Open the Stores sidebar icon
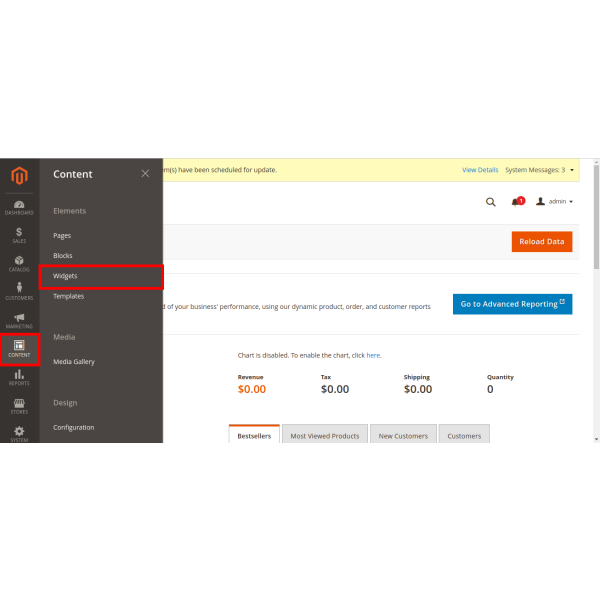This screenshot has width=600, height=600. (19, 406)
